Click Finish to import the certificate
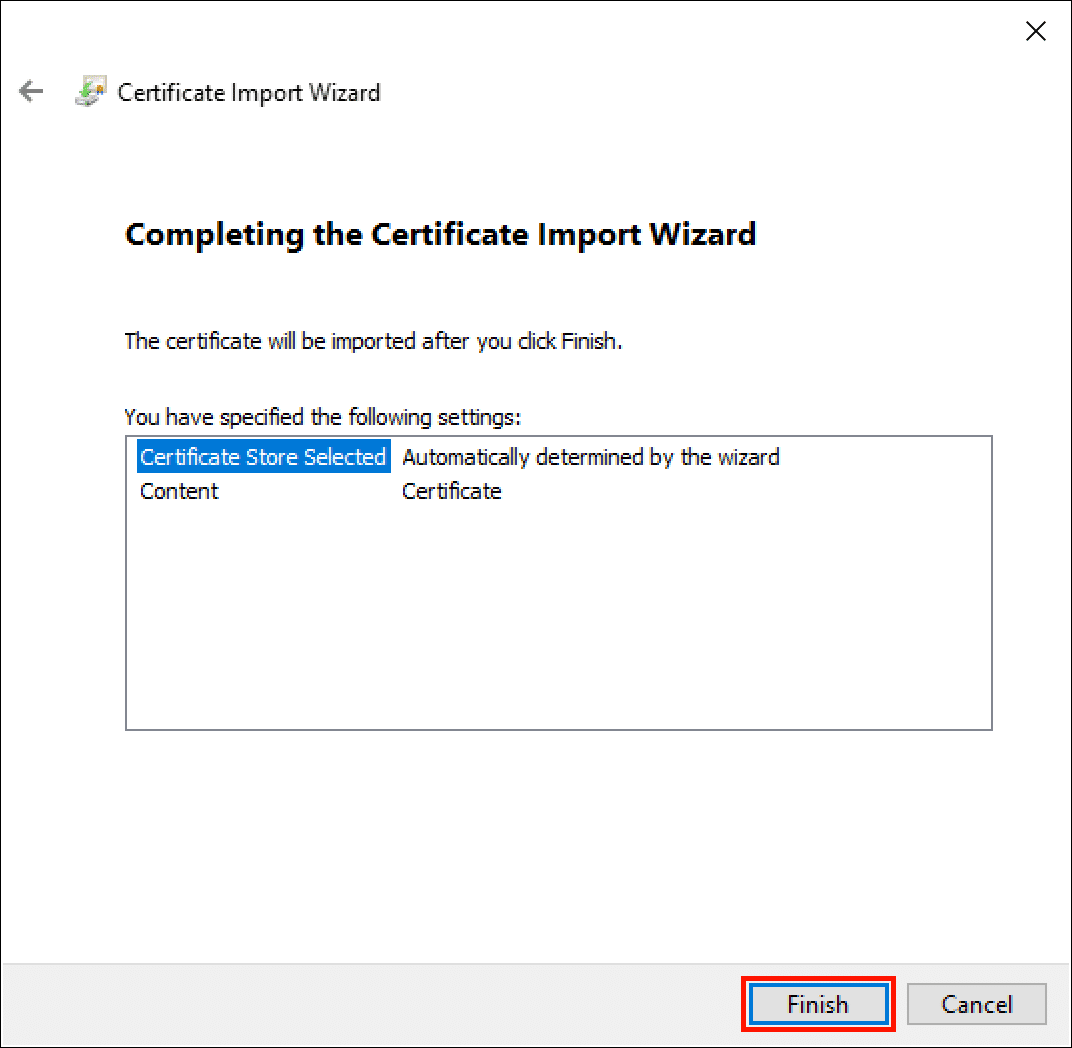This screenshot has height=1048, width=1072. click(x=817, y=1004)
